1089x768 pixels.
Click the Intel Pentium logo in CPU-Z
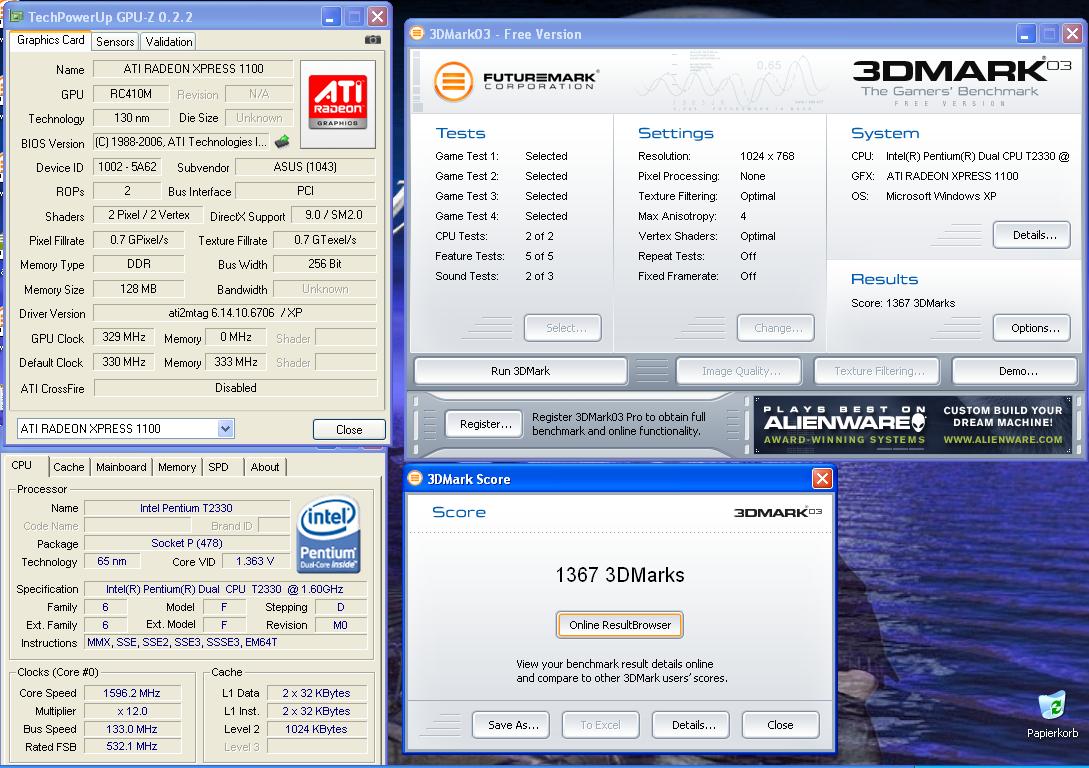pyautogui.click(x=328, y=533)
